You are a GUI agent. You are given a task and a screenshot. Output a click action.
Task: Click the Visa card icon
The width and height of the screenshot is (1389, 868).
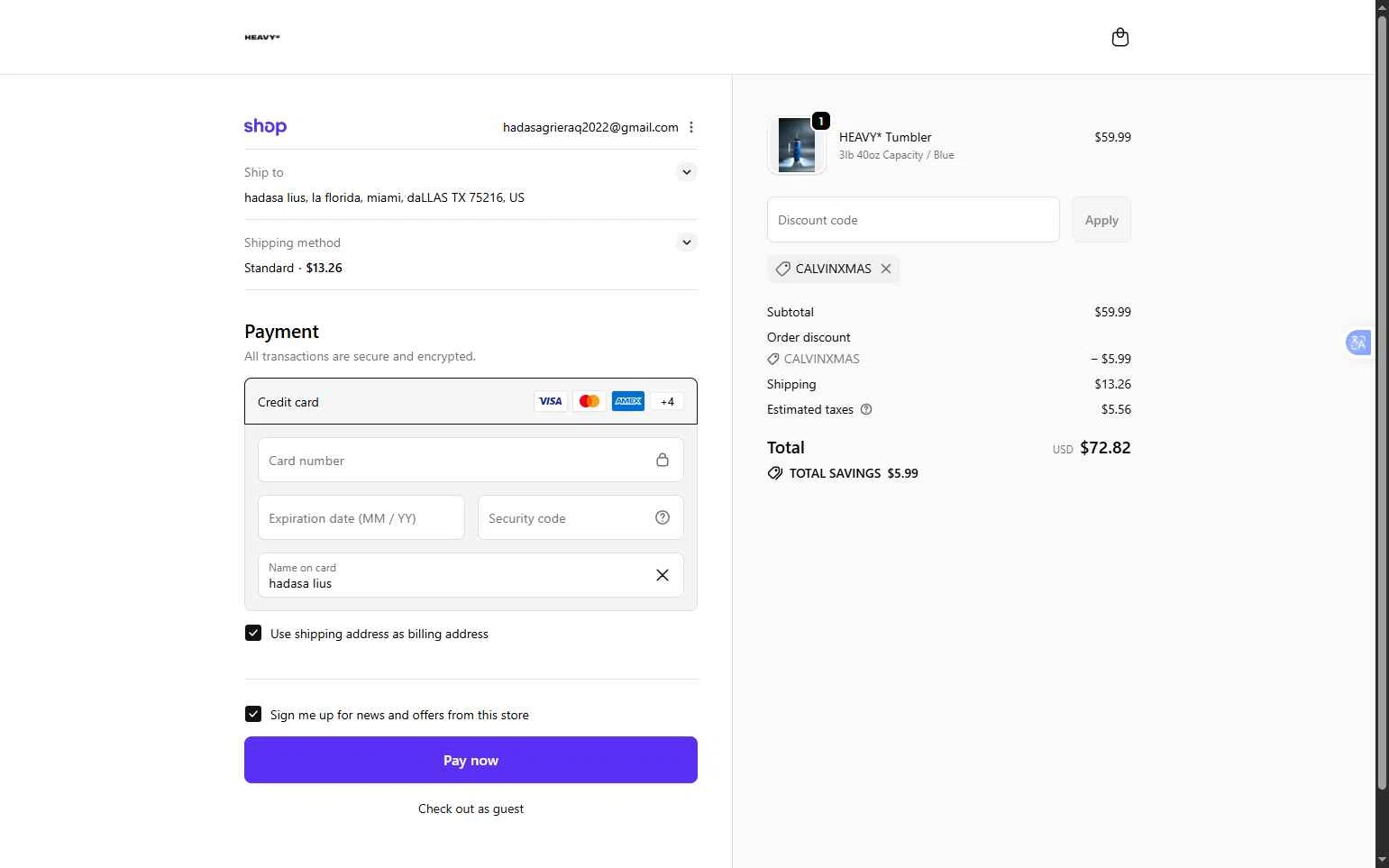[x=551, y=401]
